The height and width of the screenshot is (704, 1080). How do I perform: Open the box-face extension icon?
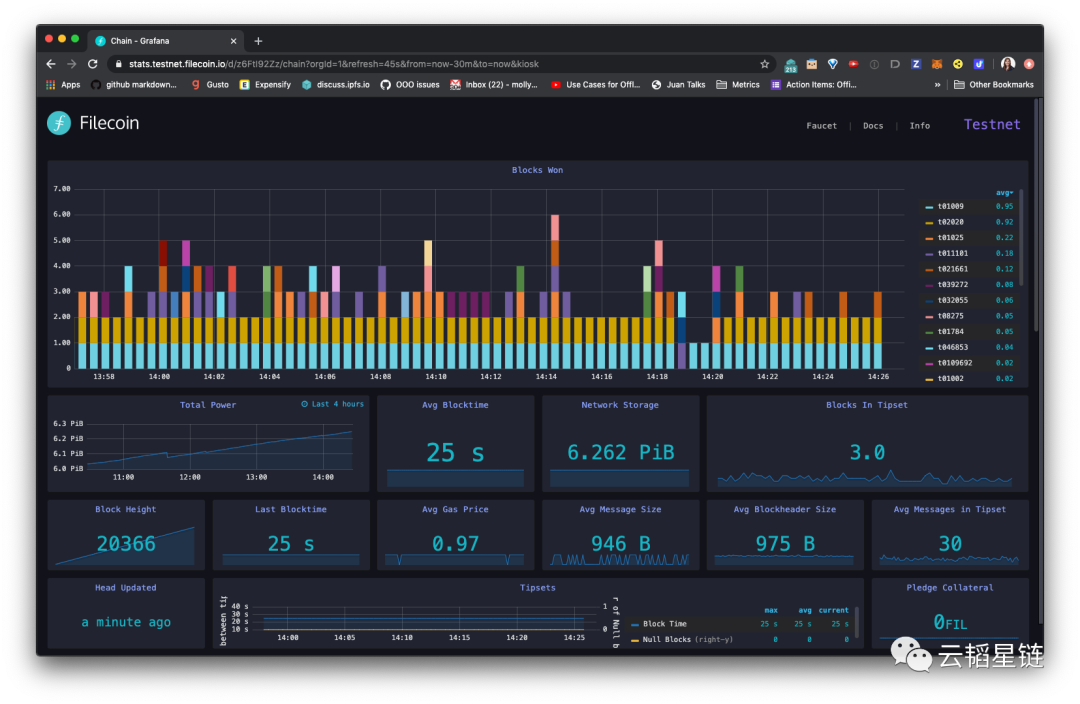[812, 64]
